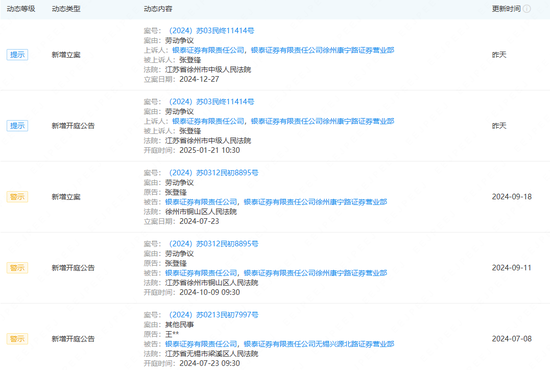Click 劳动争议 cause in 2025-01-21 hearing row
This screenshot has height=370, width=550.
click(180, 112)
